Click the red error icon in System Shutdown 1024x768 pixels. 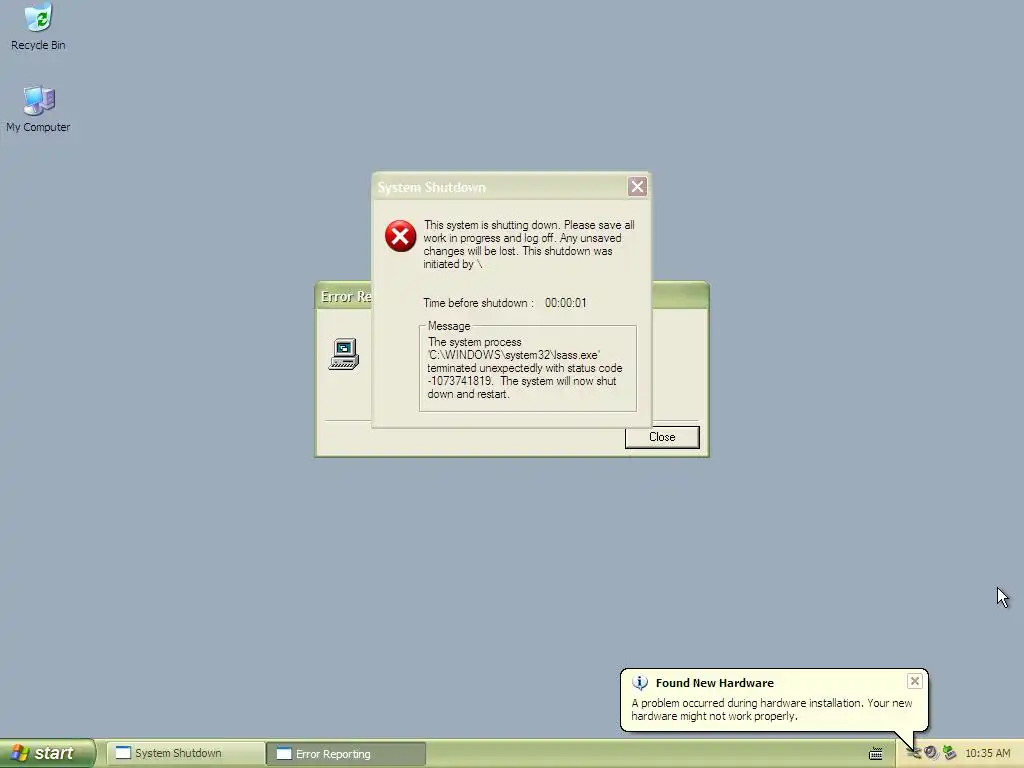(400, 236)
